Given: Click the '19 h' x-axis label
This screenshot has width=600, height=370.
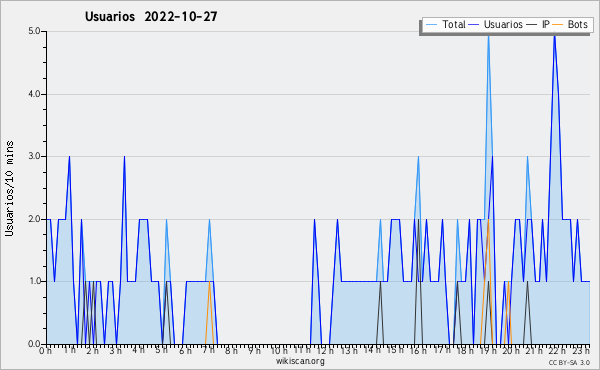Looking at the screenshot, I should [488, 351].
